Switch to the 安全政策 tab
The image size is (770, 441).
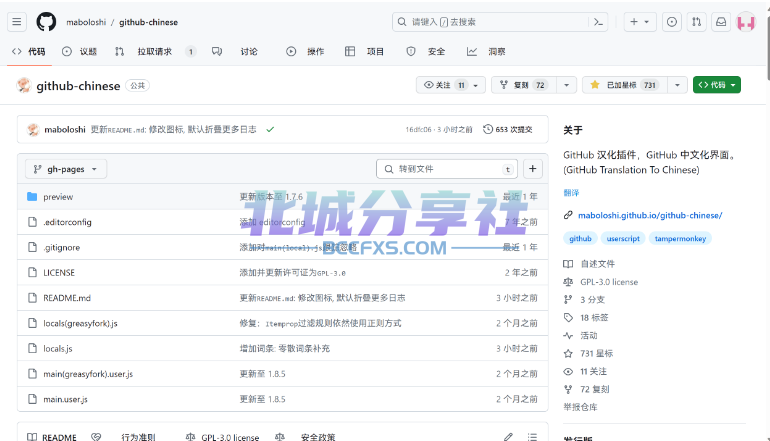305,437
